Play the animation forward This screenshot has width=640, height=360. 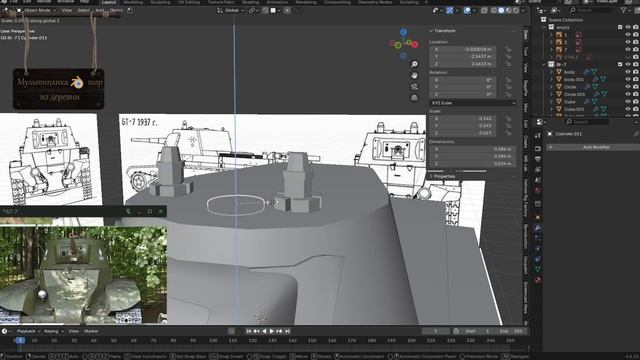click(272, 331)
